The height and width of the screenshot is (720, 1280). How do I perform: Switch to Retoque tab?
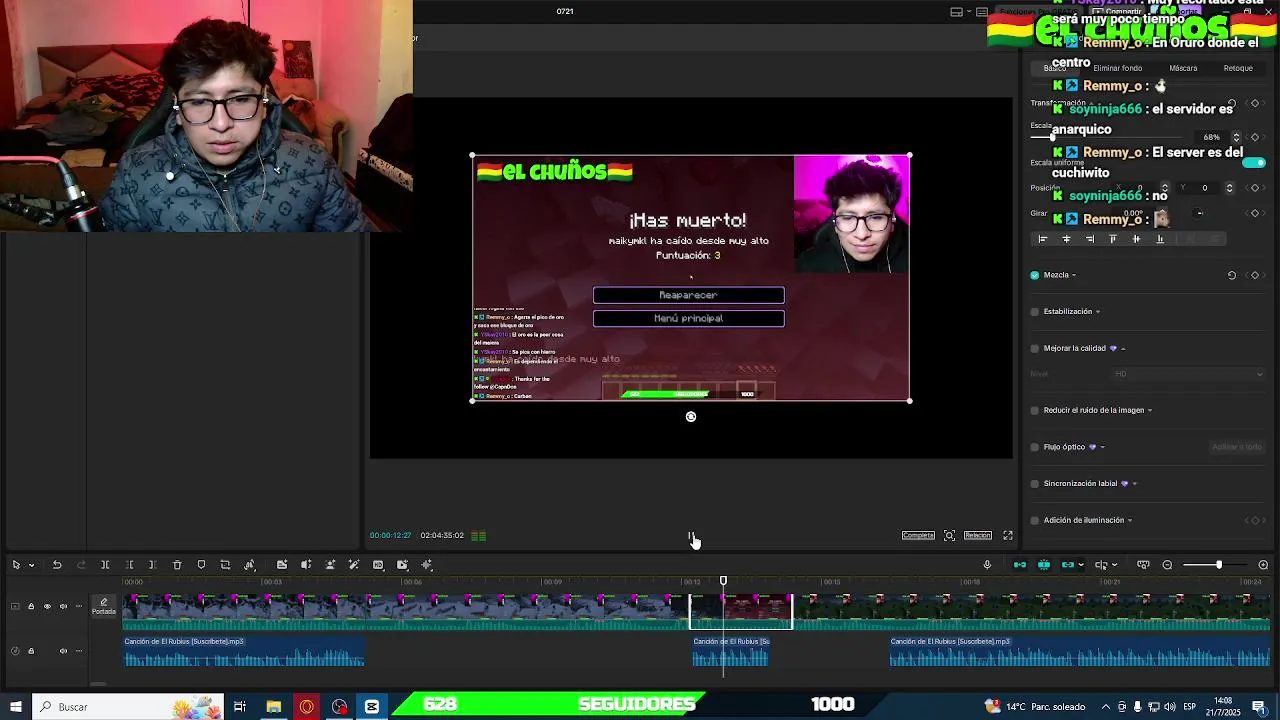[1238, 68]
